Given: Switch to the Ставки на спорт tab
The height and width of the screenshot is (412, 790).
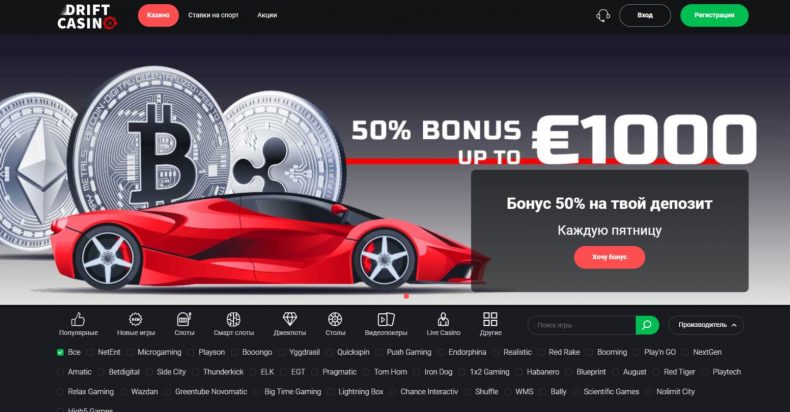Looking at the screenshot, I should [x=214, y=15].
